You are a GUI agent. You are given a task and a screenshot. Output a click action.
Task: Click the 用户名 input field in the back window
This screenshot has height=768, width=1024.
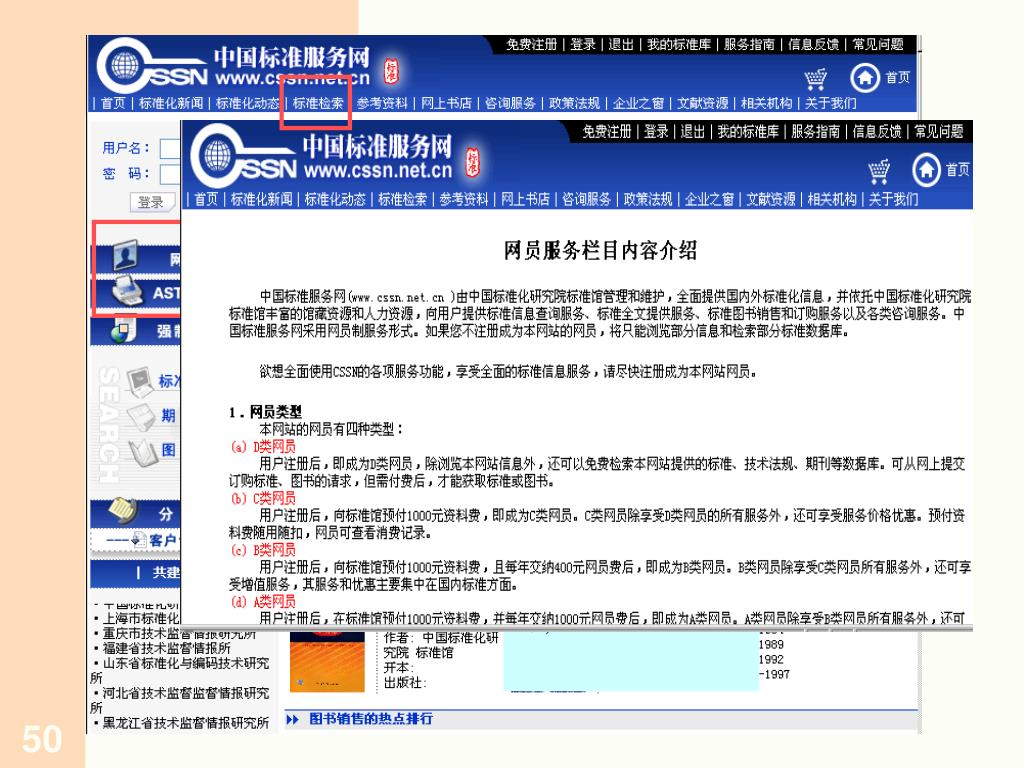point(170,148)
